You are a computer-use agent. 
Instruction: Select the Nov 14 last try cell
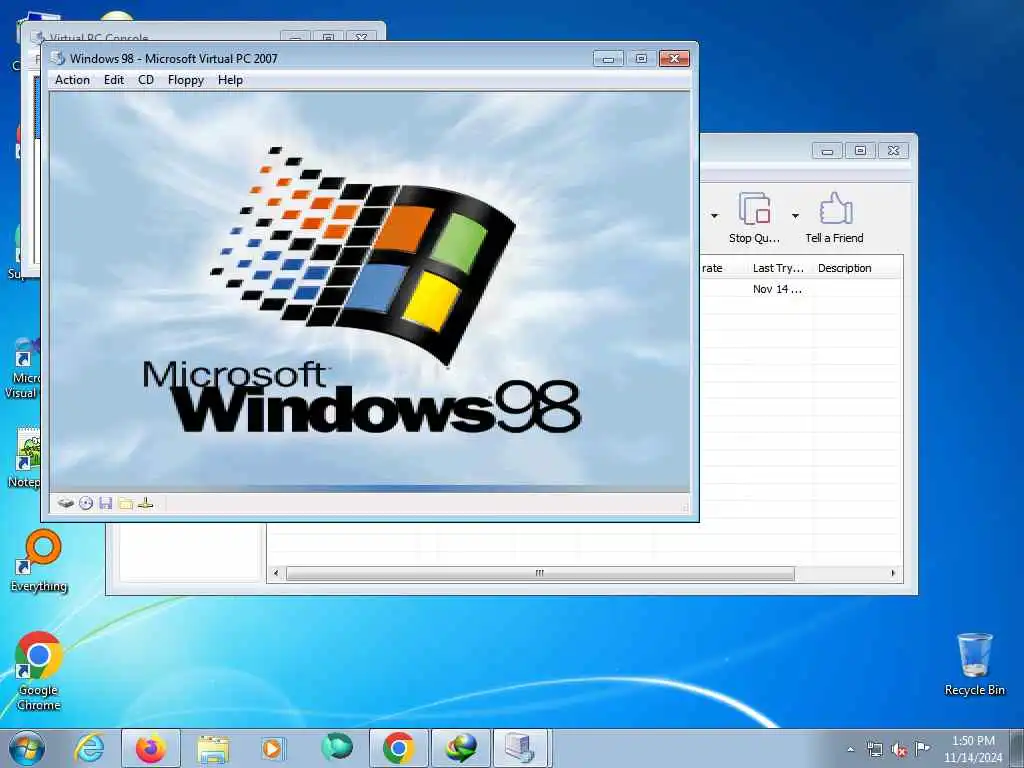(777, 289)
